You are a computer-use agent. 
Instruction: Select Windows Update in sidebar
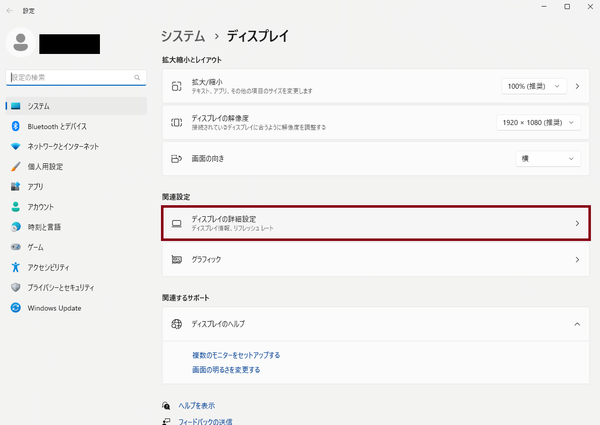(55, 307)
